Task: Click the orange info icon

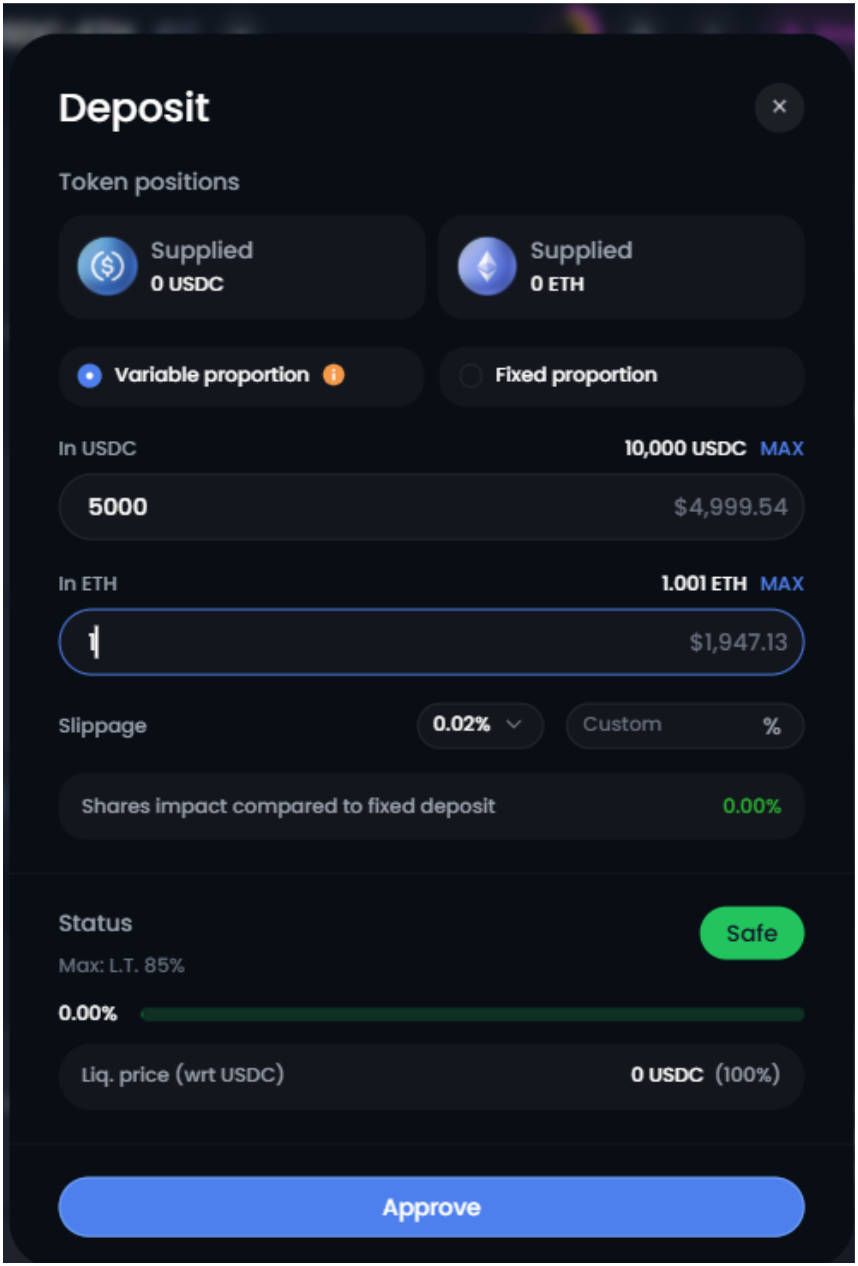Action: pos(334,375)
